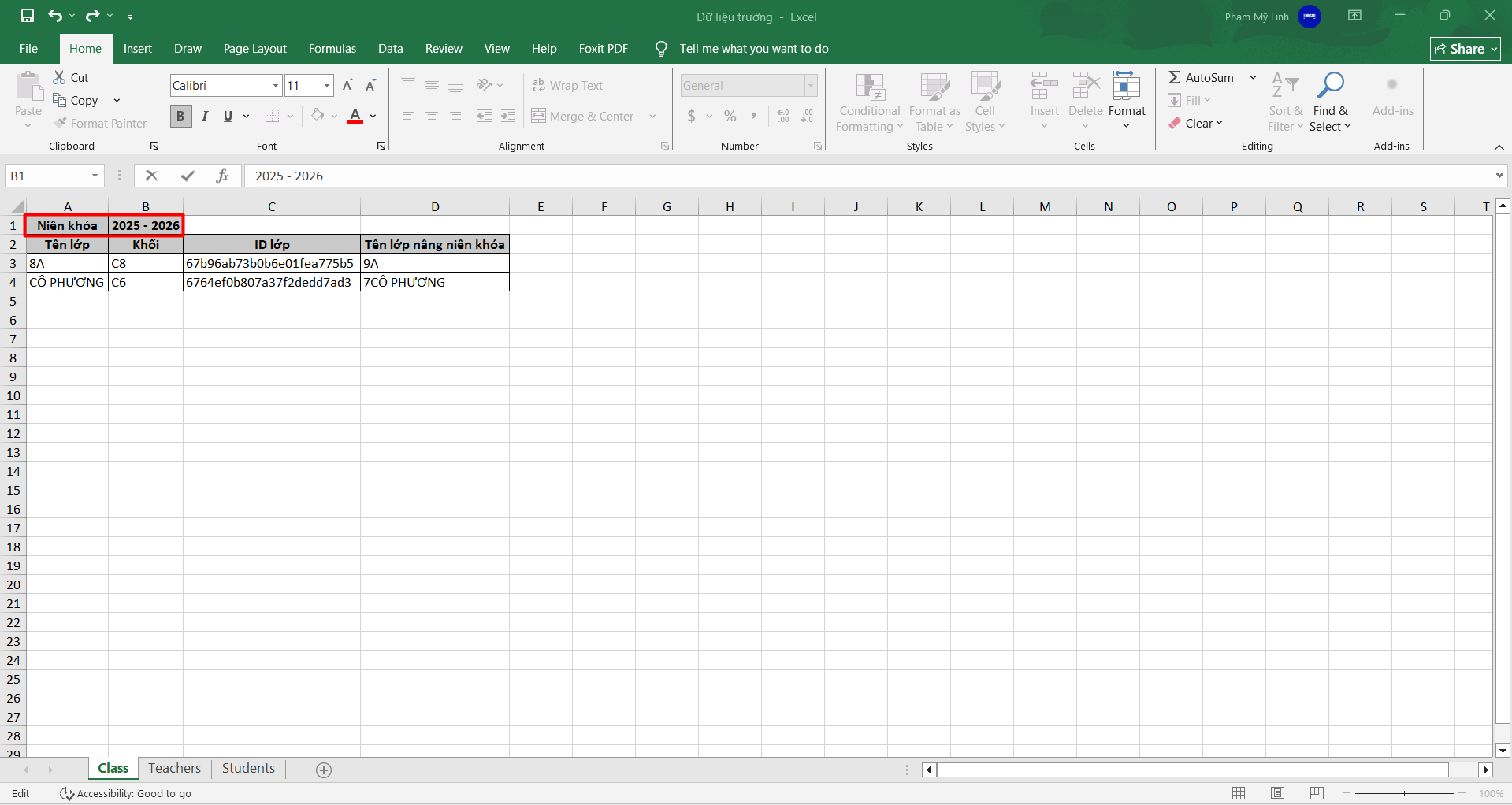Expand the Name Box dropdown arrow
This screenshot has height=805, width=1512.
point(95,176)
